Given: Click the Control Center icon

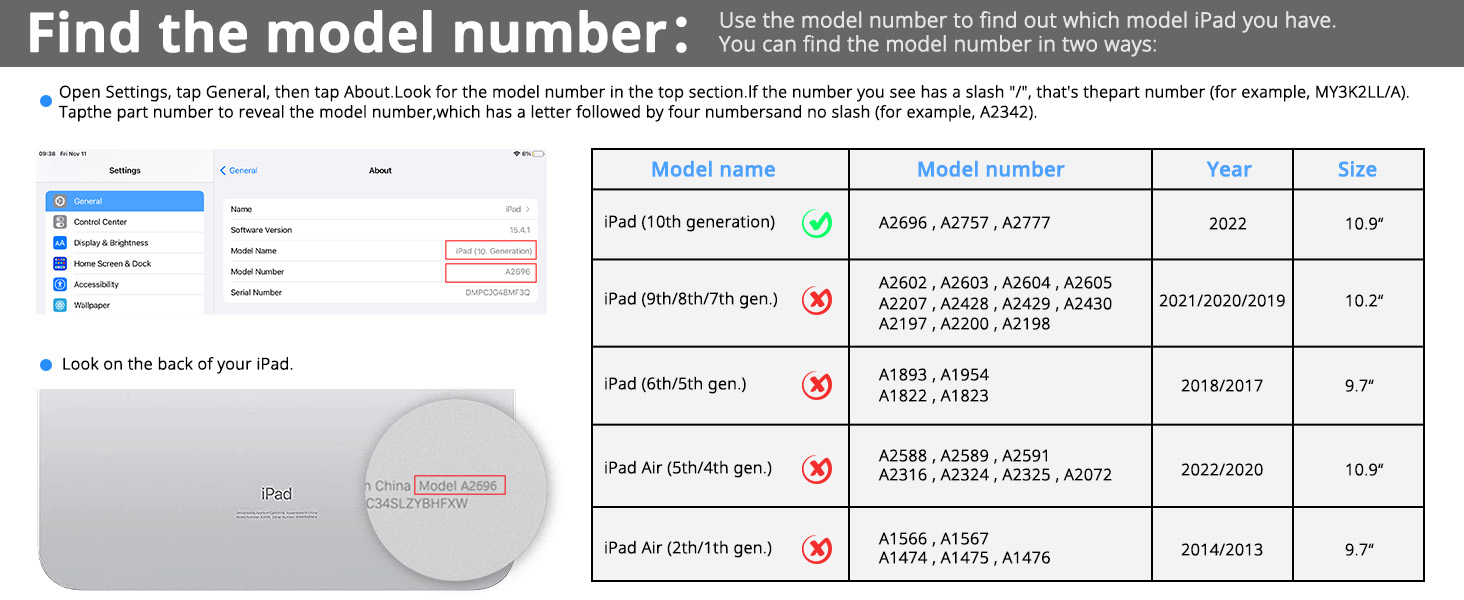Looking at the screenshot, I should pos(61,222).
